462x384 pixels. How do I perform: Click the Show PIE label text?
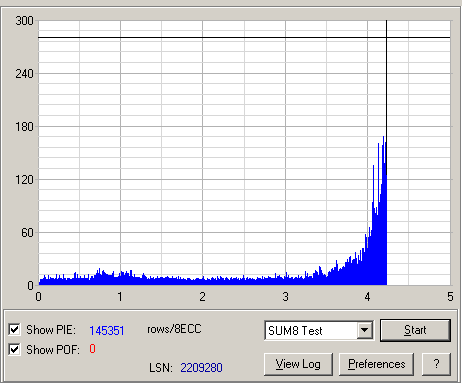coord(51,330)
